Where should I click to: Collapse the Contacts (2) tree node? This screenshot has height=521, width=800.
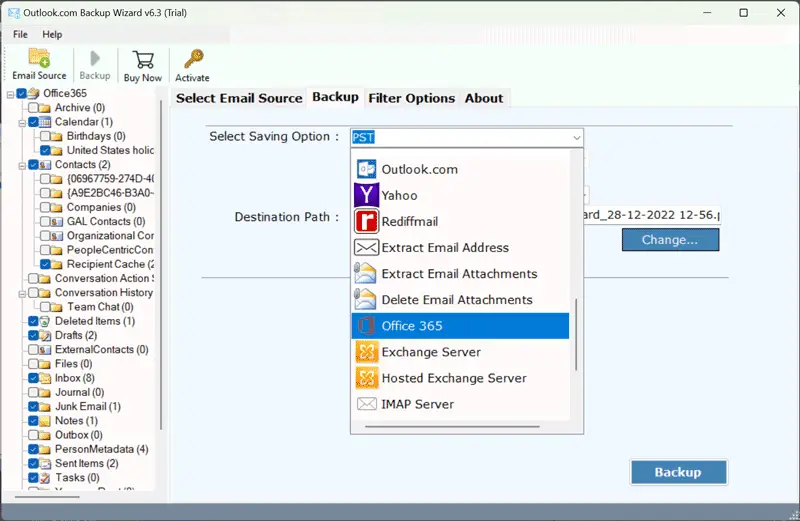click(21, 165)
